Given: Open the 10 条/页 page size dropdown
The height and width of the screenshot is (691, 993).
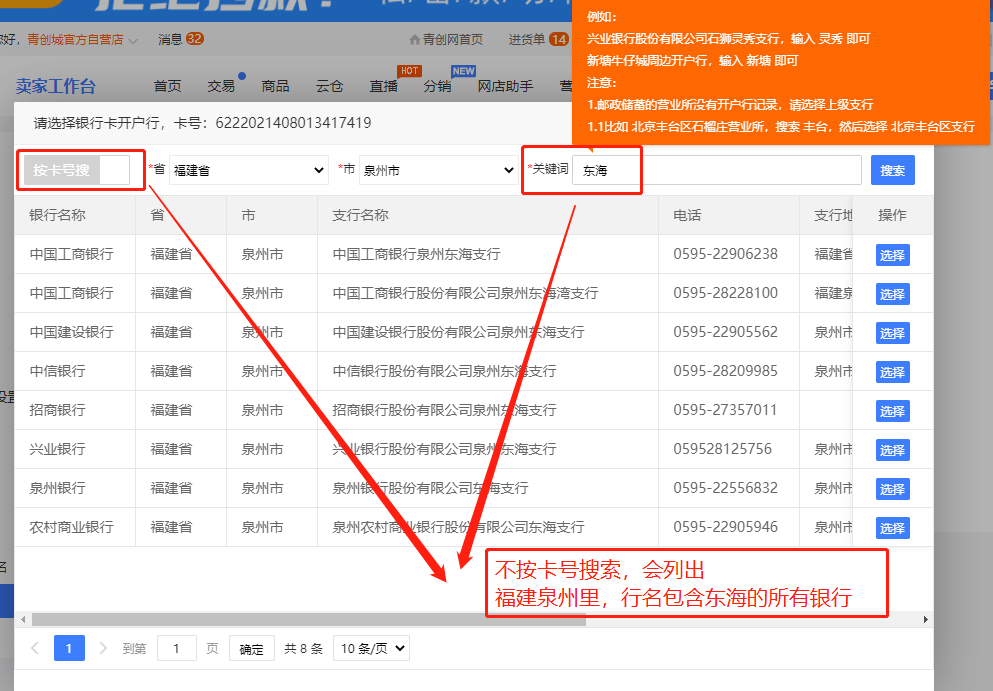Looking at the screenshot, I should click(x=371, y=648).
